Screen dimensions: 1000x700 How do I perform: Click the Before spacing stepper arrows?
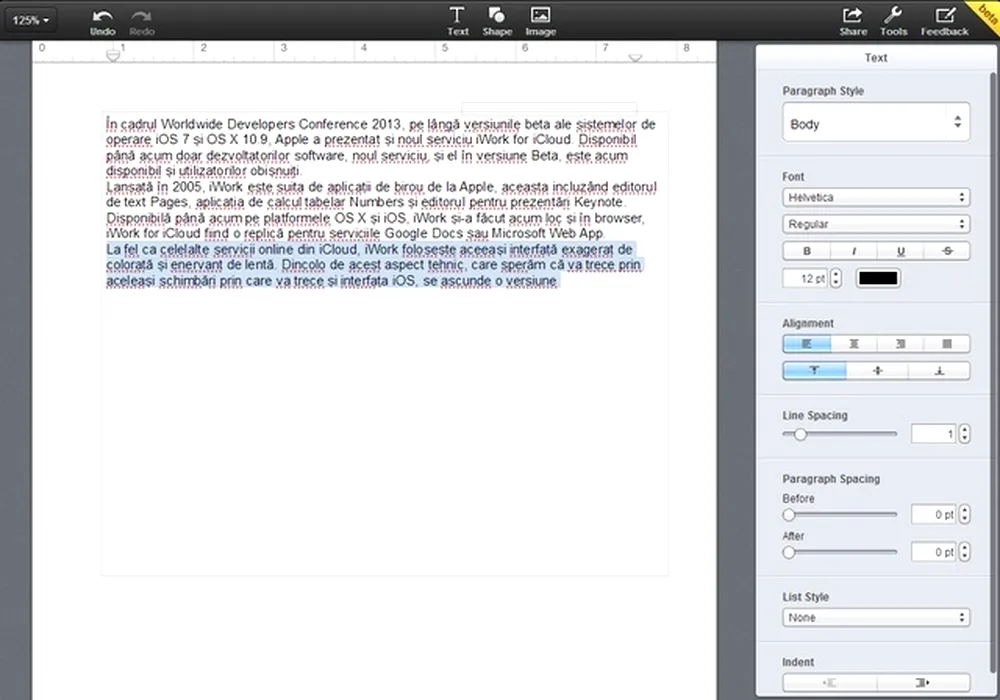964,514
